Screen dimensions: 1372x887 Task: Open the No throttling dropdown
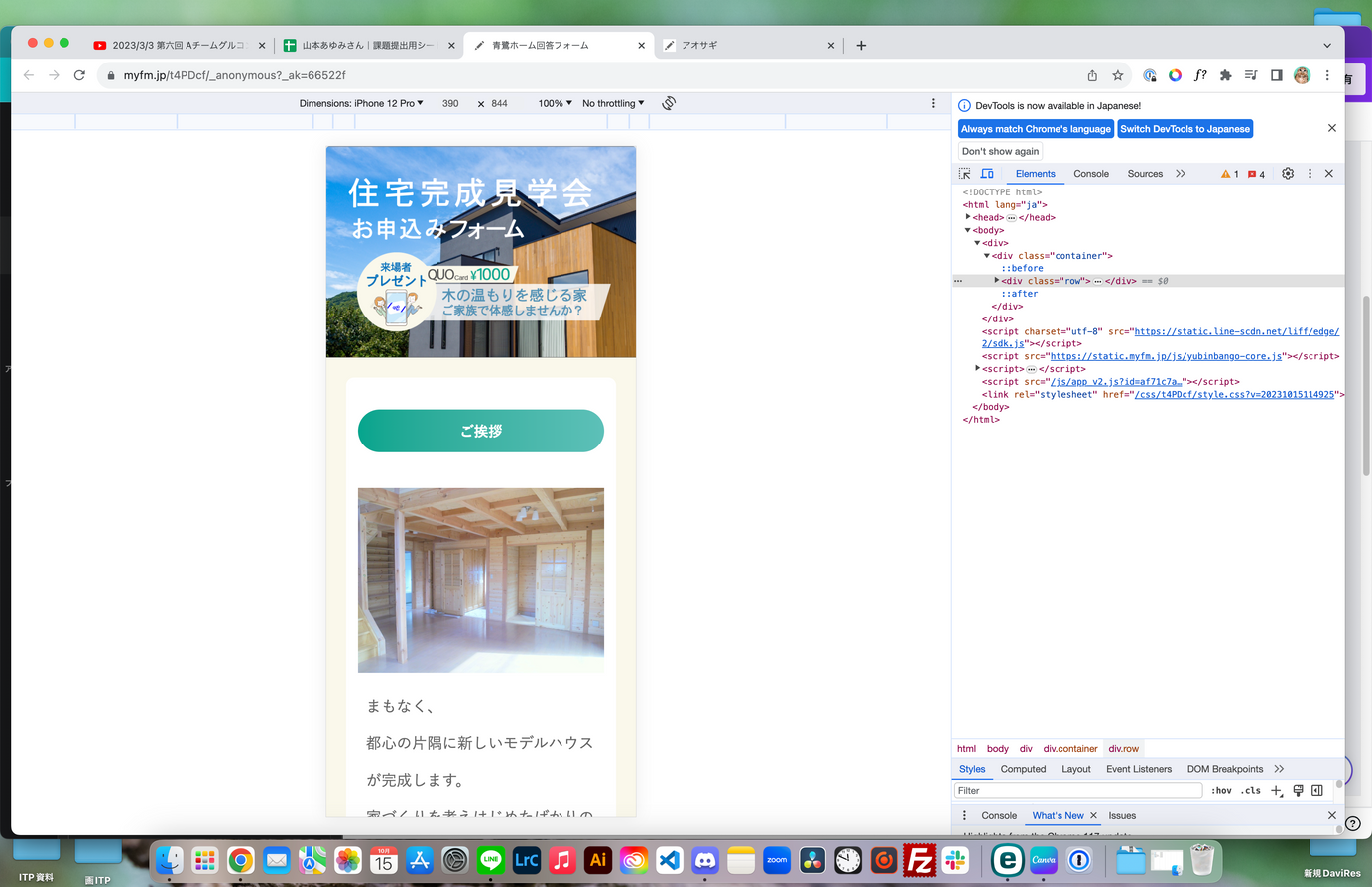coord(612,103)
